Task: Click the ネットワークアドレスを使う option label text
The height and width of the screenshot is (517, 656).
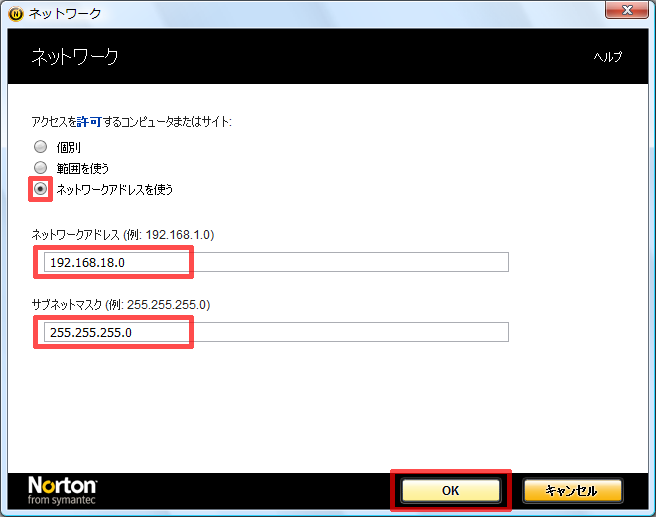Action: [x=115, y=188]
